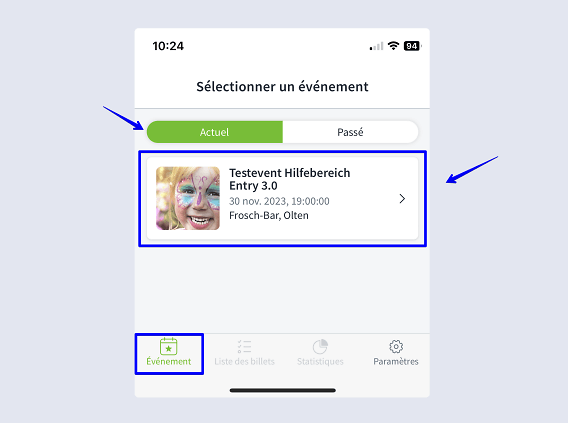Open the Liste des billets checklist icon
This screenshot has width=568, height=423.
click(x=245, y=347)
